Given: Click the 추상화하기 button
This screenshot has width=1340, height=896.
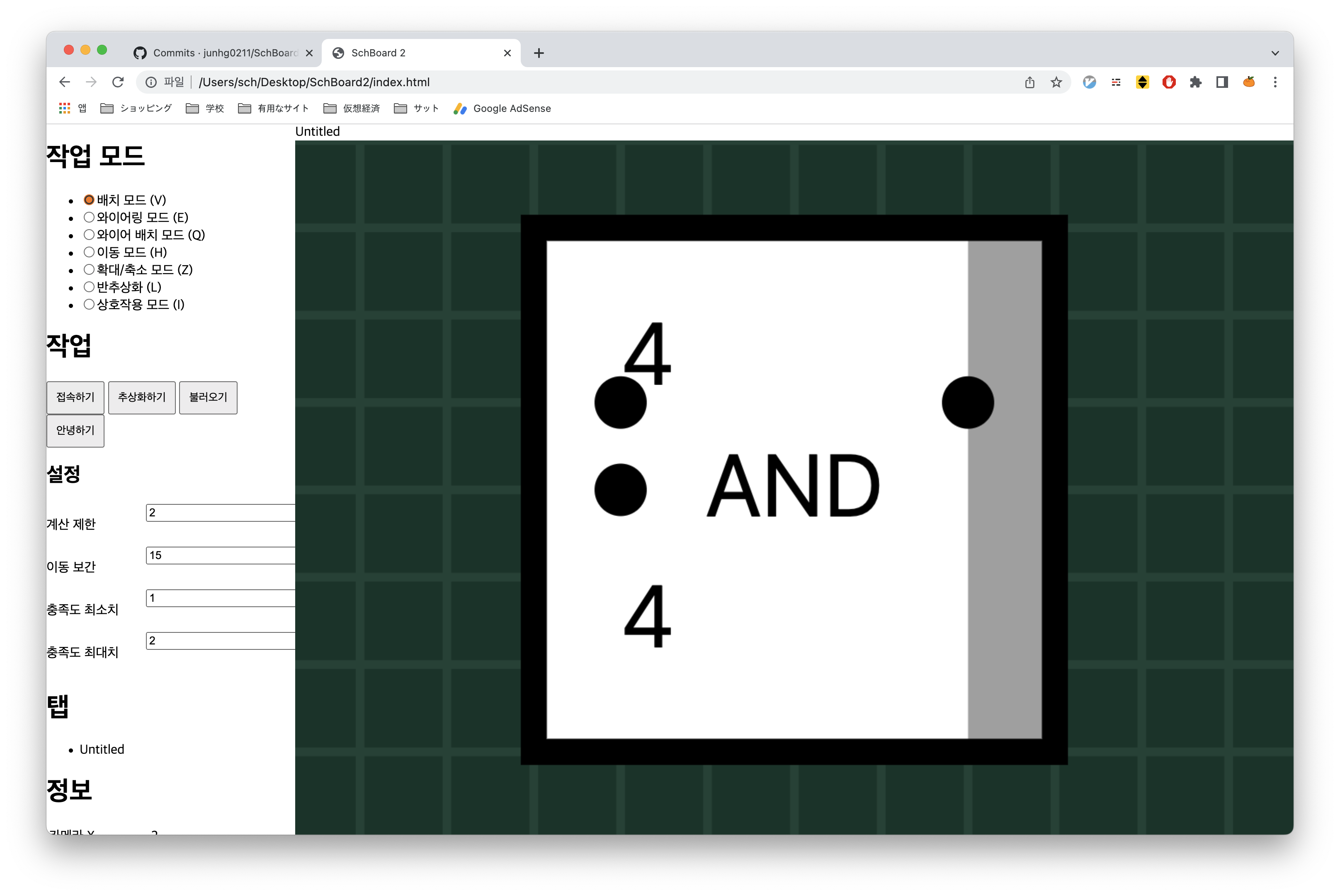Looking at the screenshot, I should [142, 397].
